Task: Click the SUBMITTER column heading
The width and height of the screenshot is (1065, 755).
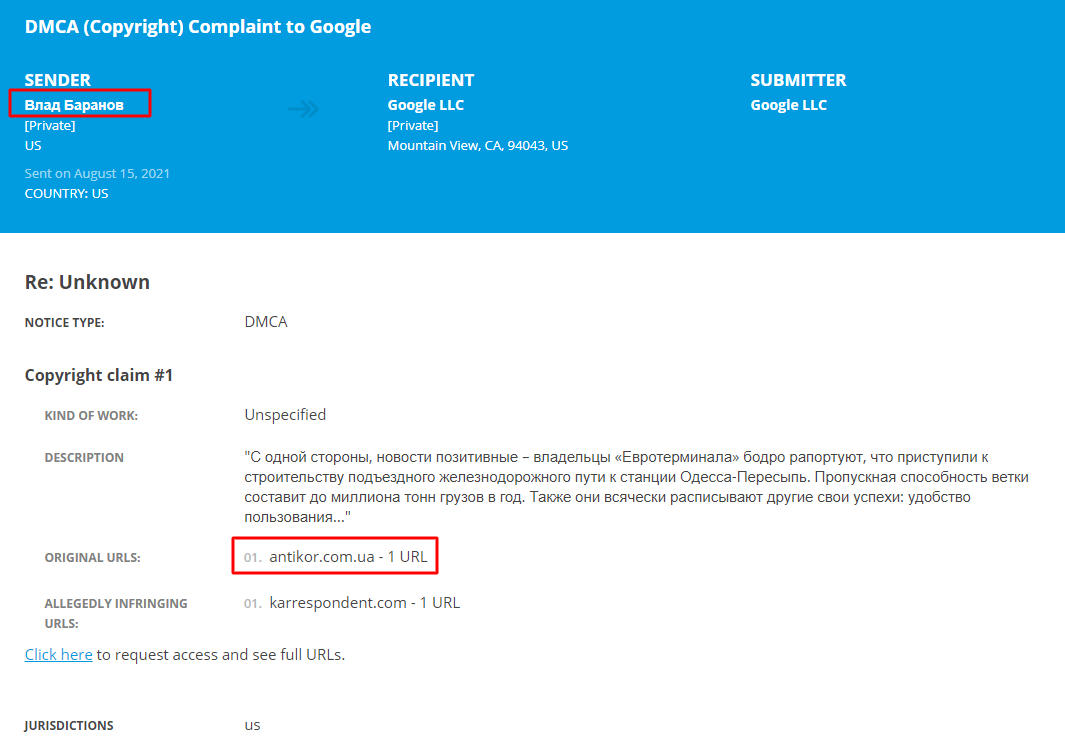Action: click(x=798, y=80)
